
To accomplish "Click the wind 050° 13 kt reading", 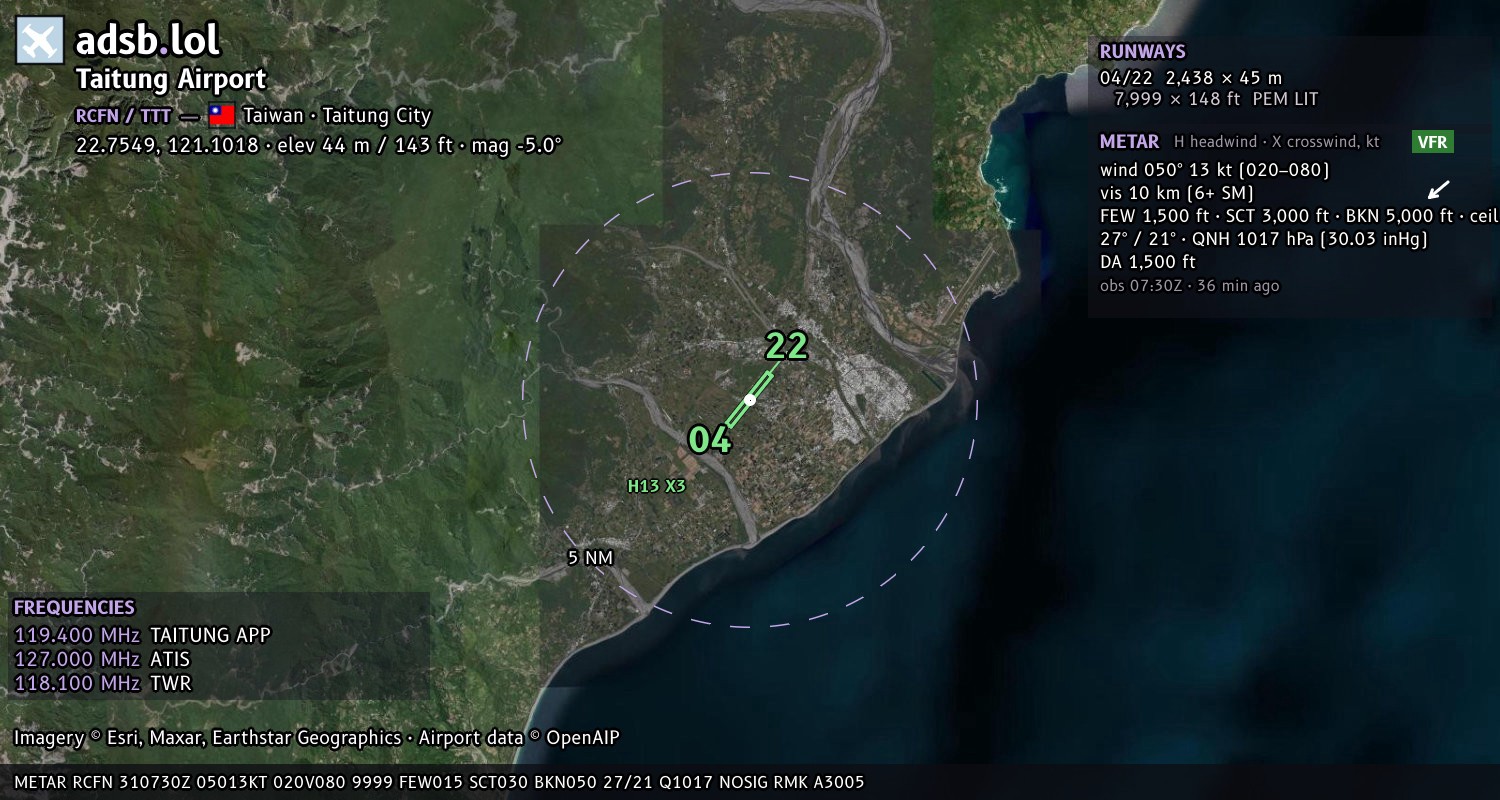I will [x=1215, y=170].
